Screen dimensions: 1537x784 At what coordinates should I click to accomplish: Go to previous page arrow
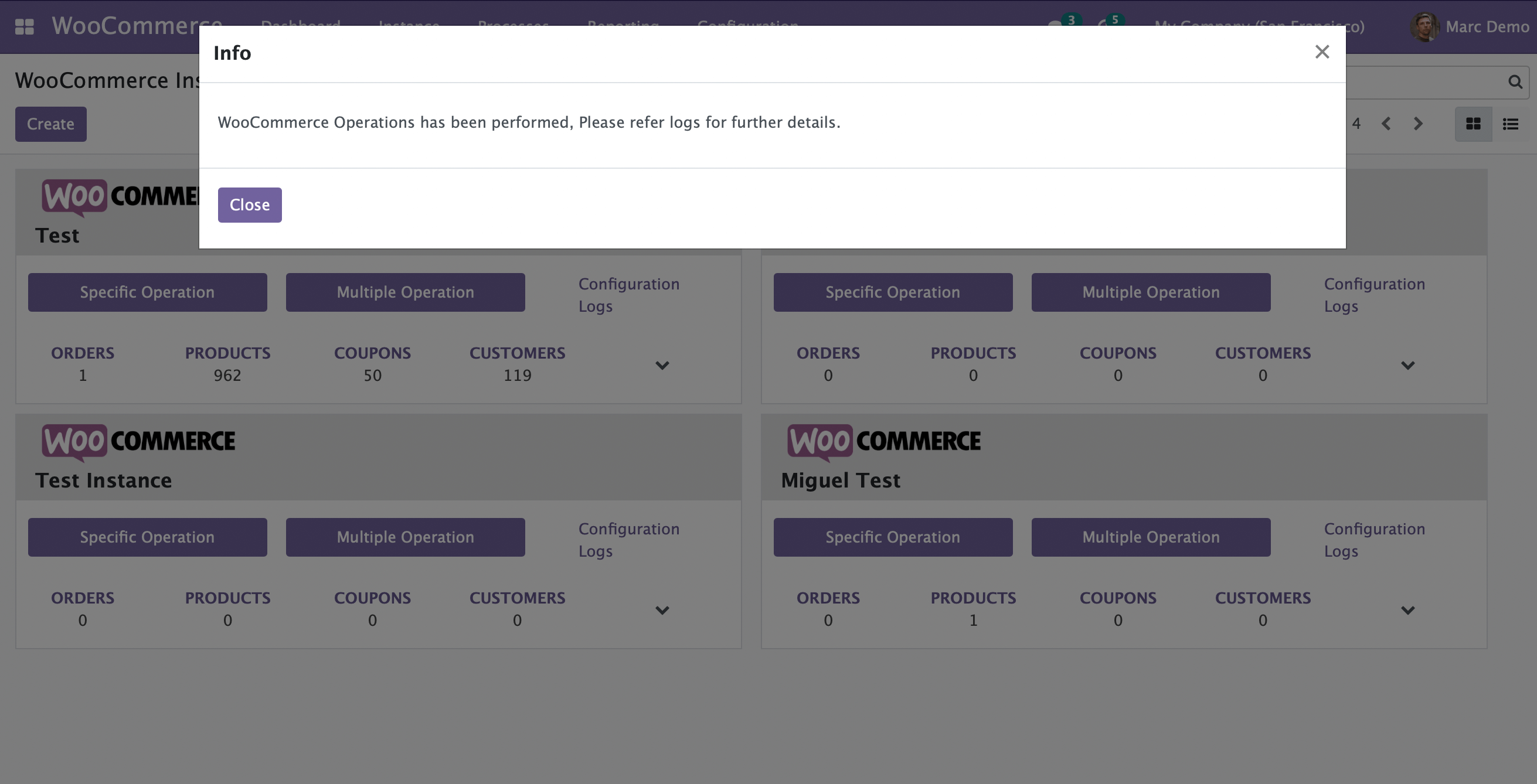[x=1386, y=124]
